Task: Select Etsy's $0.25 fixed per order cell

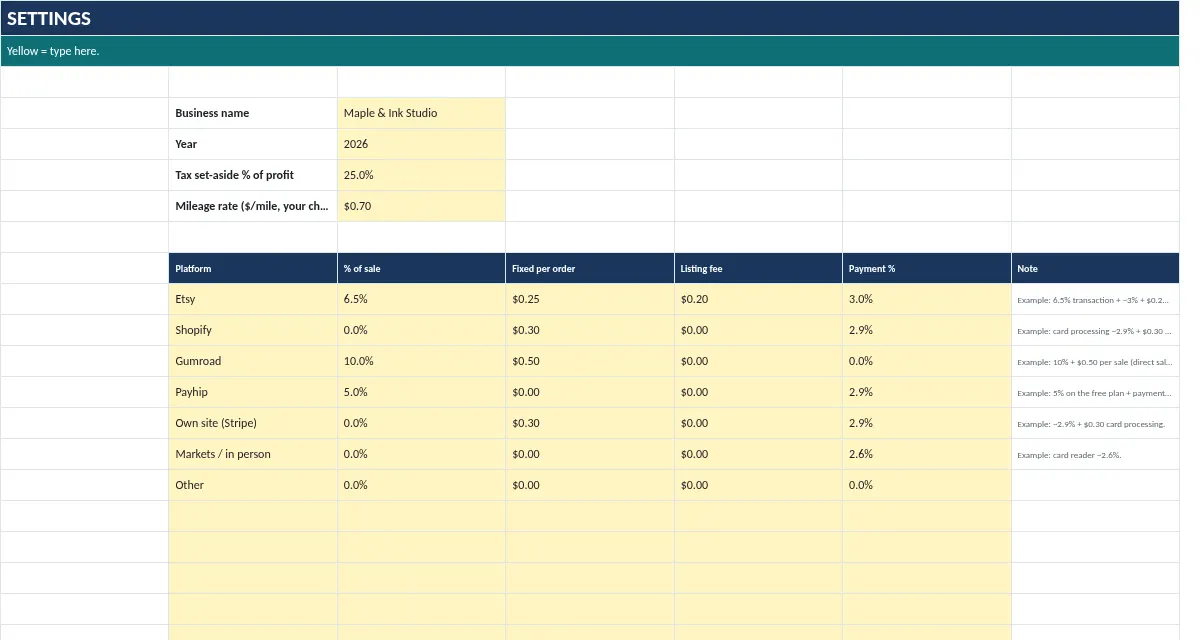Action: click(590, 299)
